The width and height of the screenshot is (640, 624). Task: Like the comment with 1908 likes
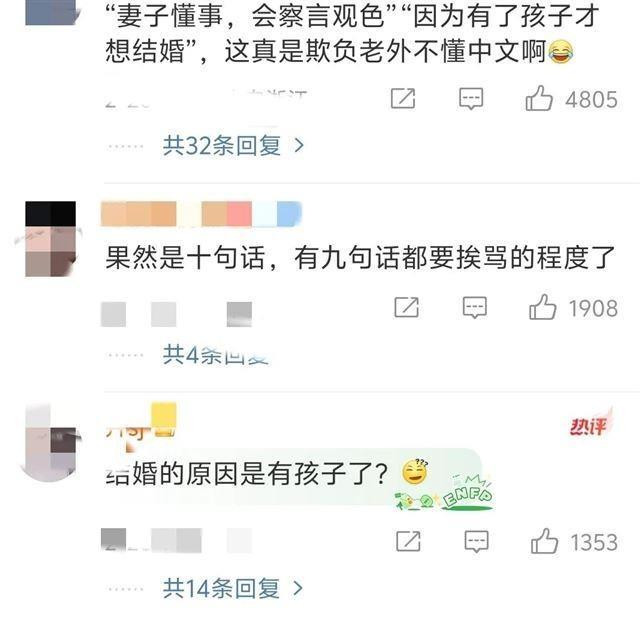tap(542, 307)
